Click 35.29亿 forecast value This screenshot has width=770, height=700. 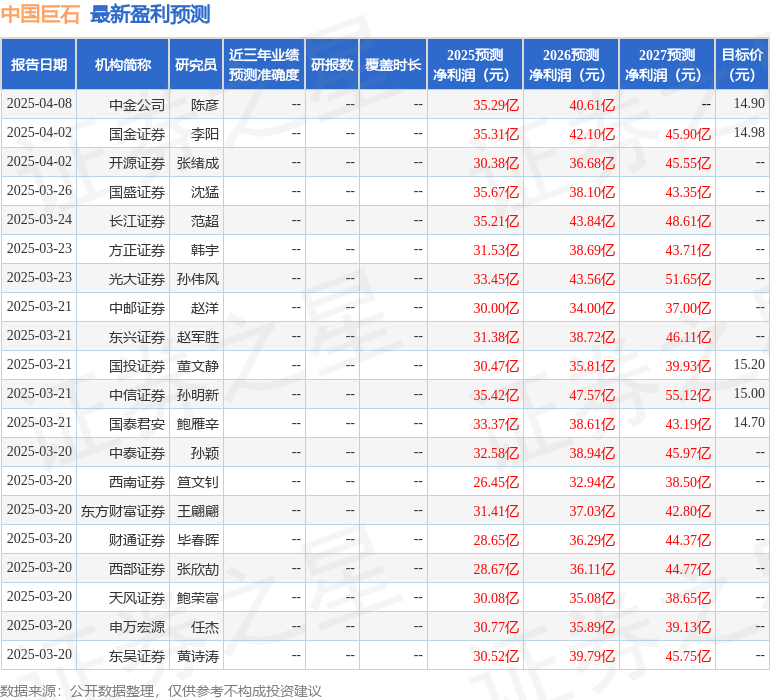coord(496,105)
